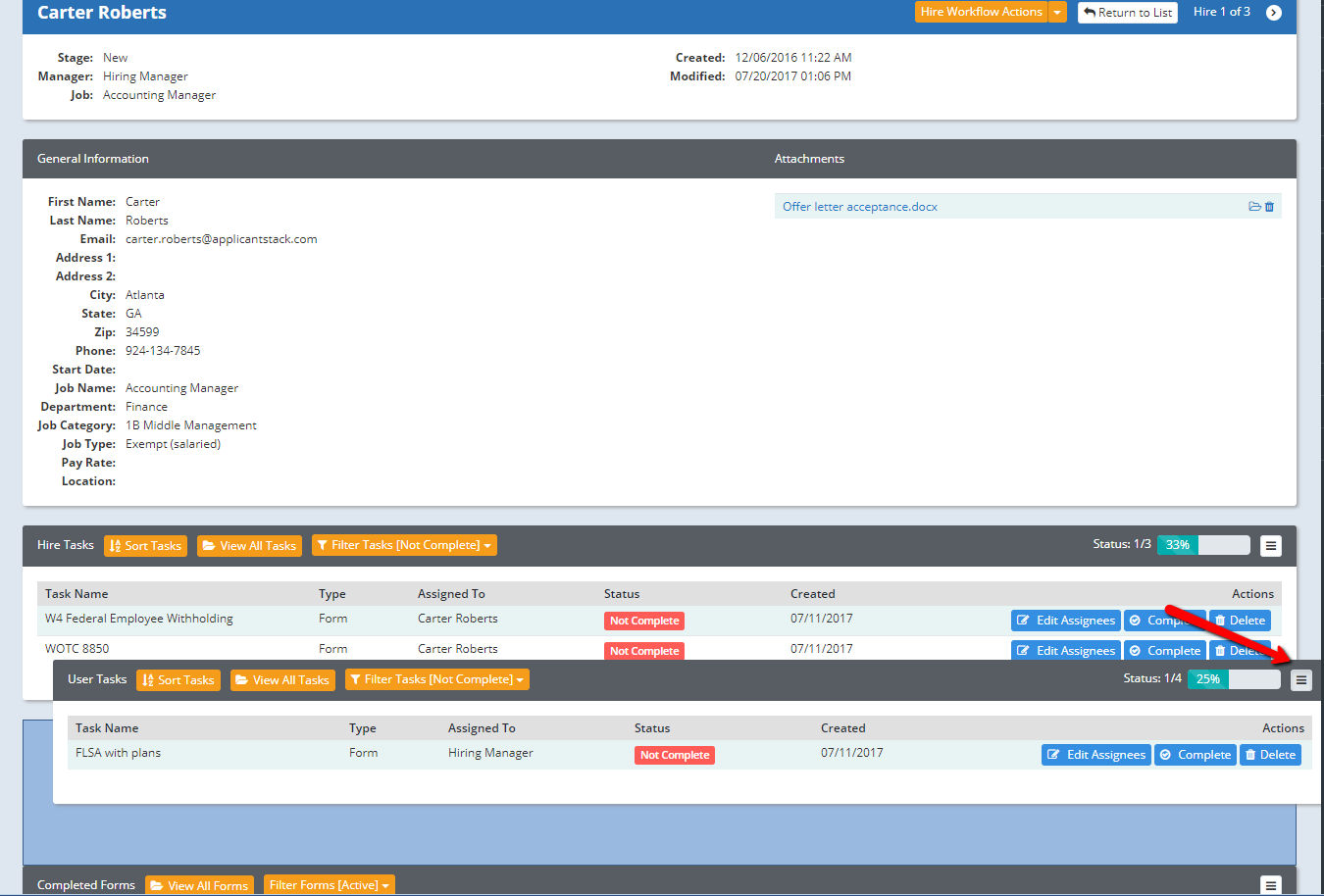Expand Filter Tasks [Not Complete] in Hire Tasks
The width and height of the screenshot is (1324, 896).
tap(403, 545)
